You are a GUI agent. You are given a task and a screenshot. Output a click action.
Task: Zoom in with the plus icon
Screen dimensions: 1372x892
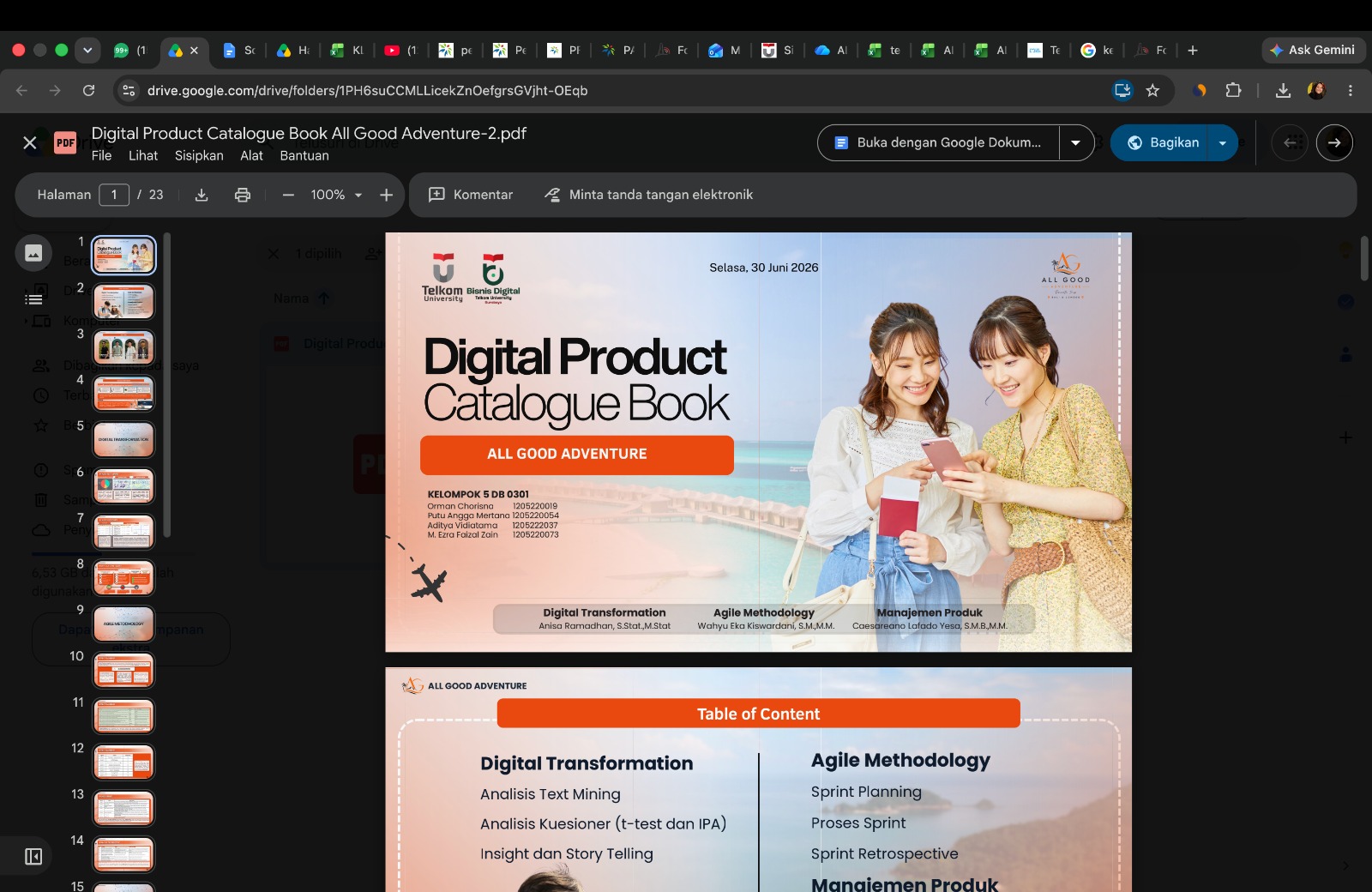point(386,195)
